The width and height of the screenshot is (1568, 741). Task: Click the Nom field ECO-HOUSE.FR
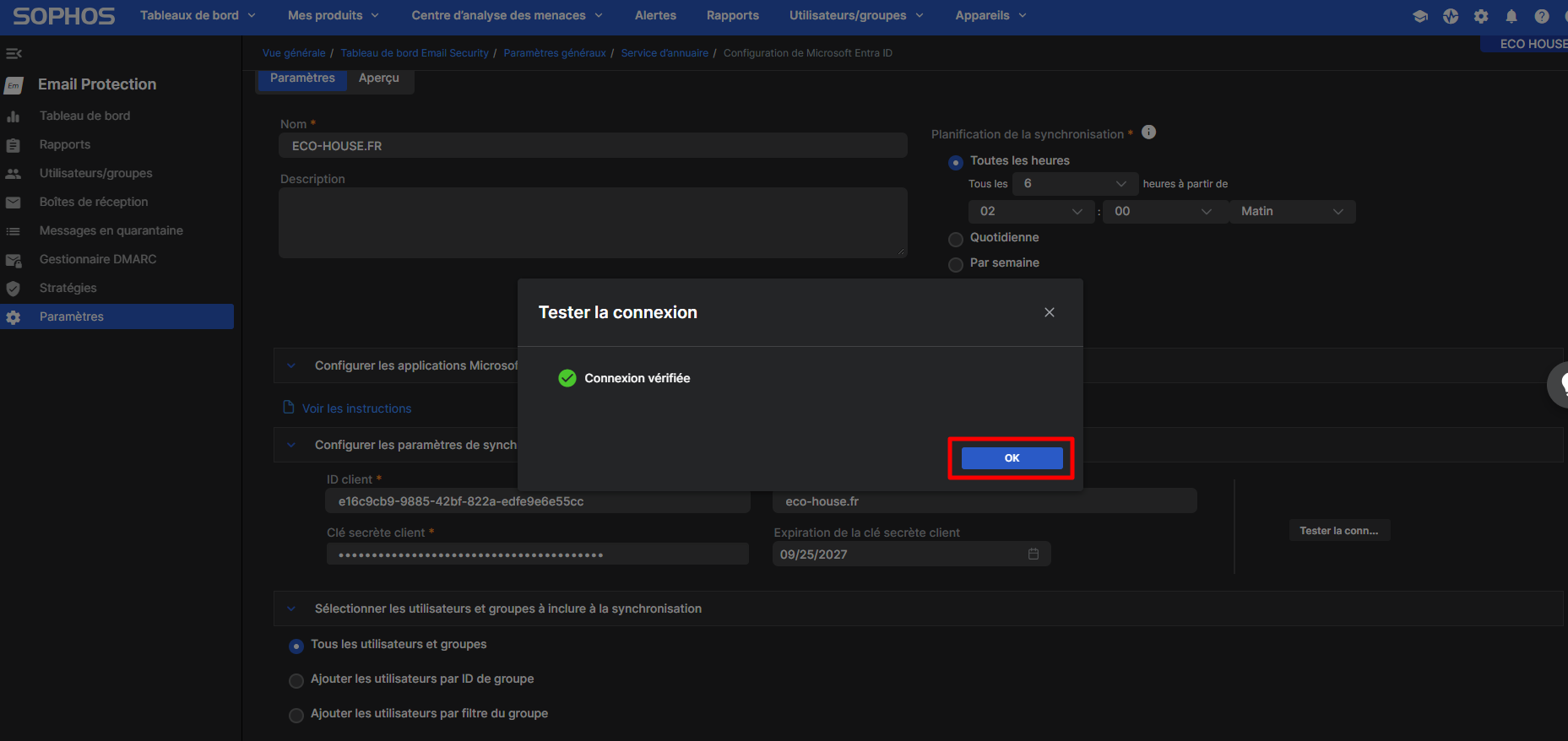(x=593, y=146)
